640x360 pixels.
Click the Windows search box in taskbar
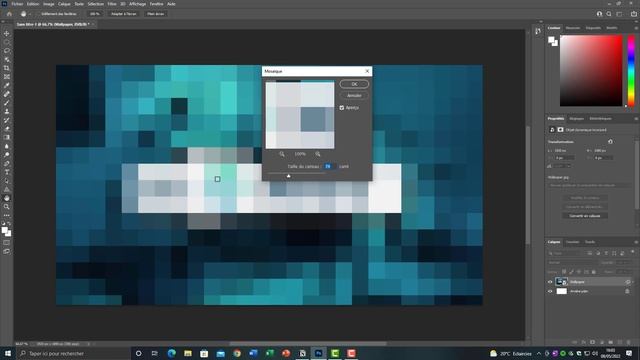[73, 353]
